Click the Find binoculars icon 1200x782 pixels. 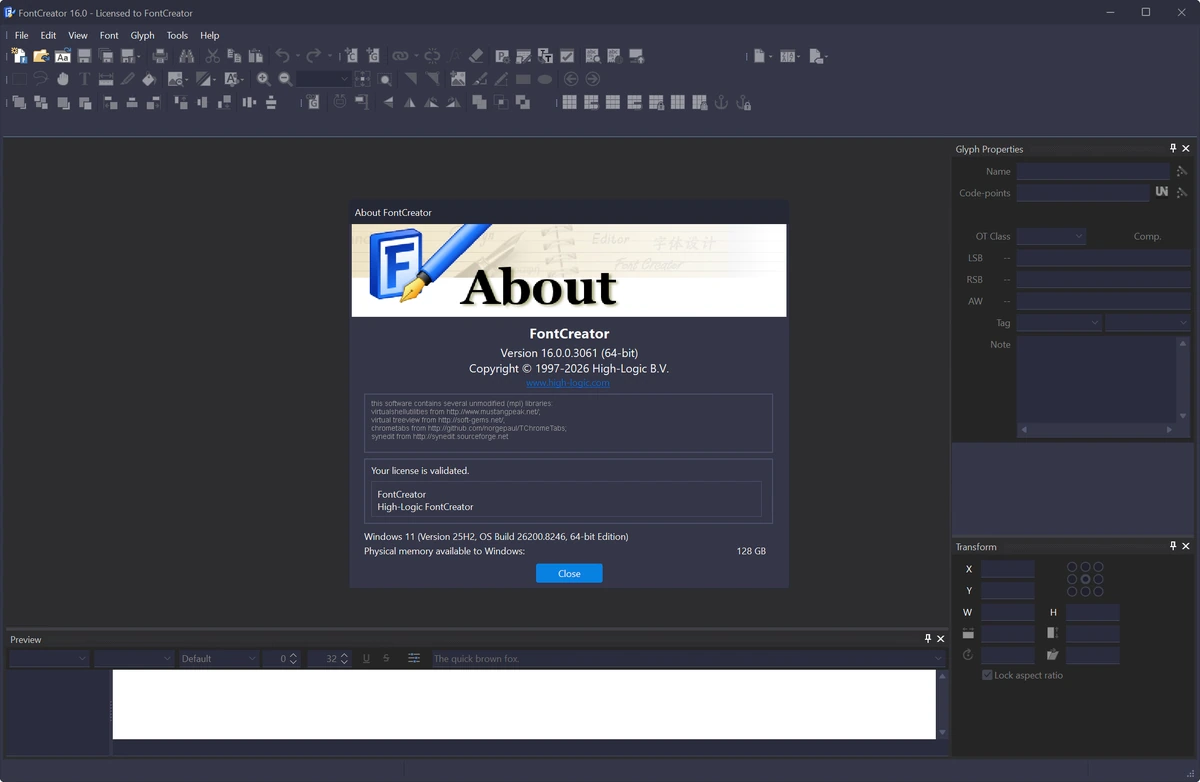pyautogui.click(x=186, y=56)
